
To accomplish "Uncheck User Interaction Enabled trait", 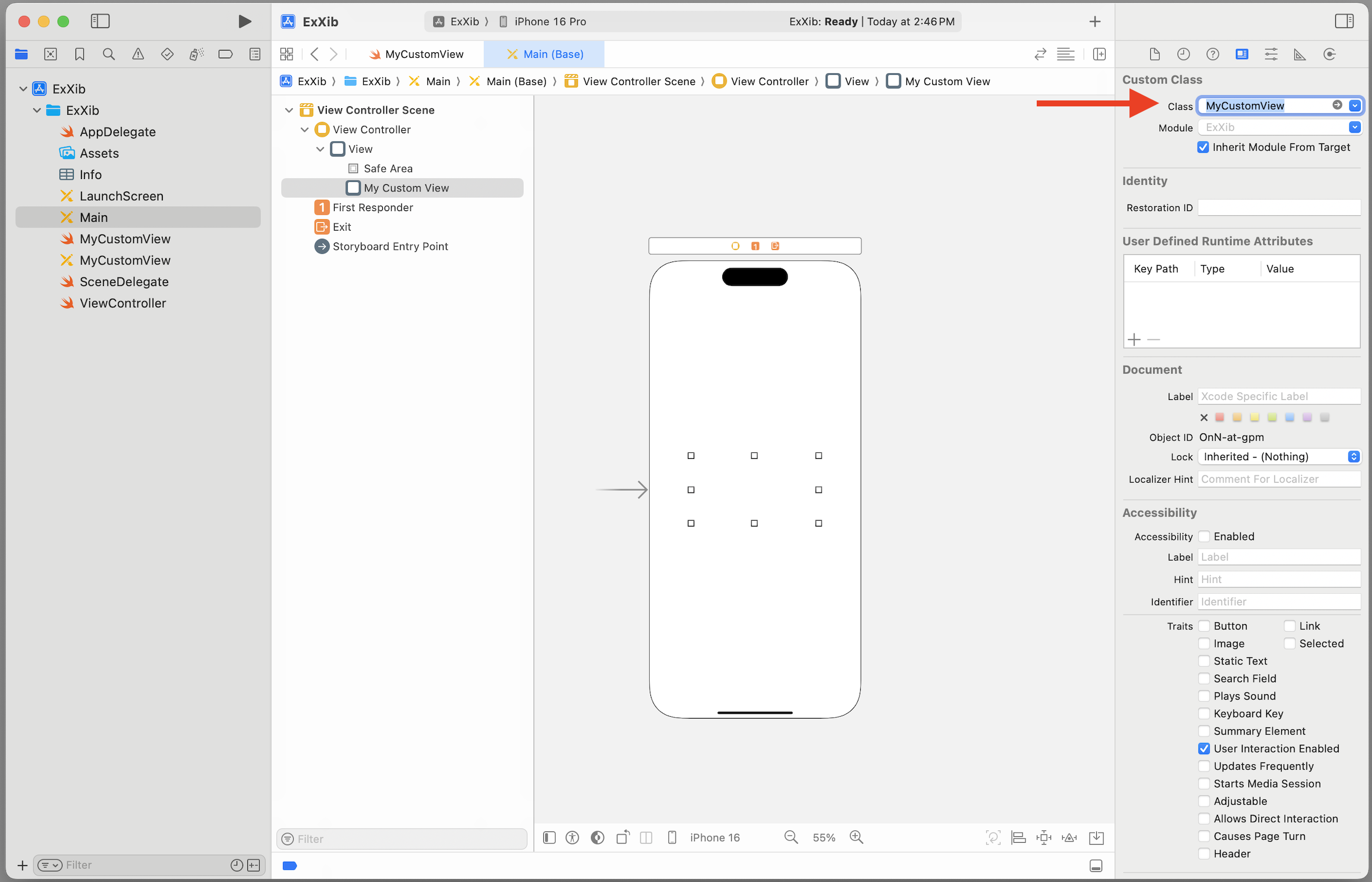I will 1204,749.
